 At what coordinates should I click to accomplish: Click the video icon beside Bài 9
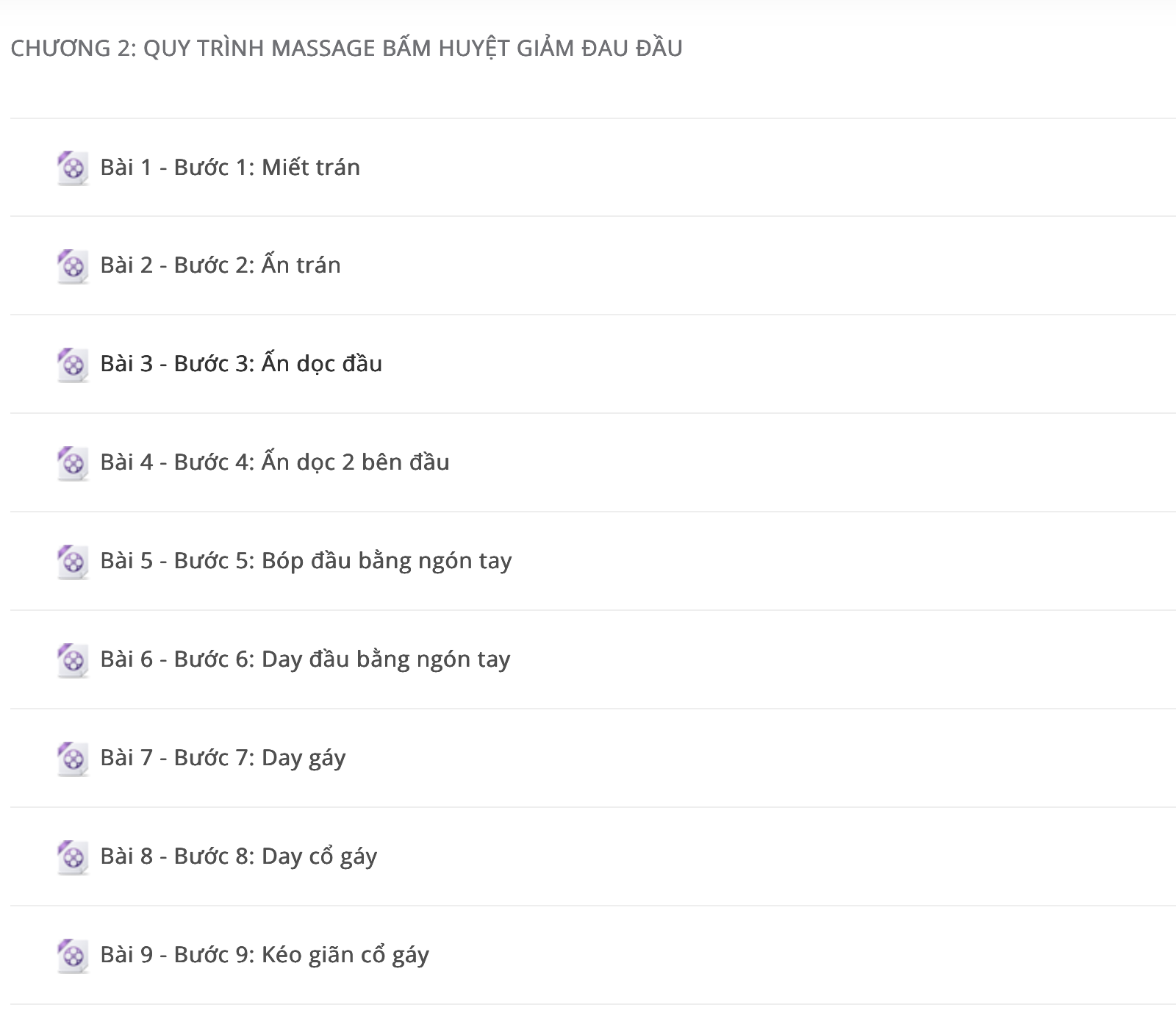pos(73,956)
